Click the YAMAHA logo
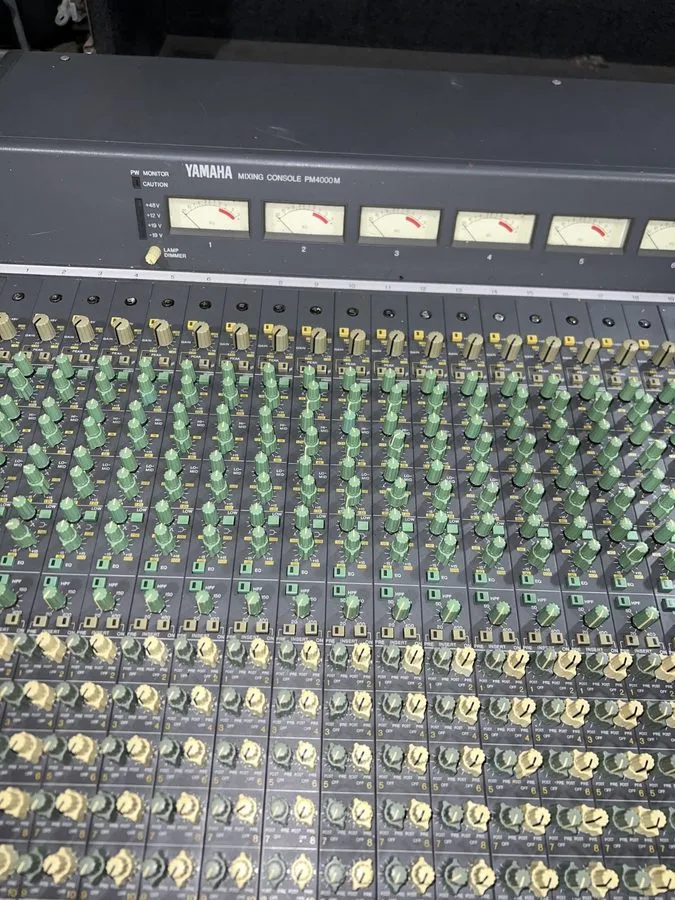 (208, 171)
